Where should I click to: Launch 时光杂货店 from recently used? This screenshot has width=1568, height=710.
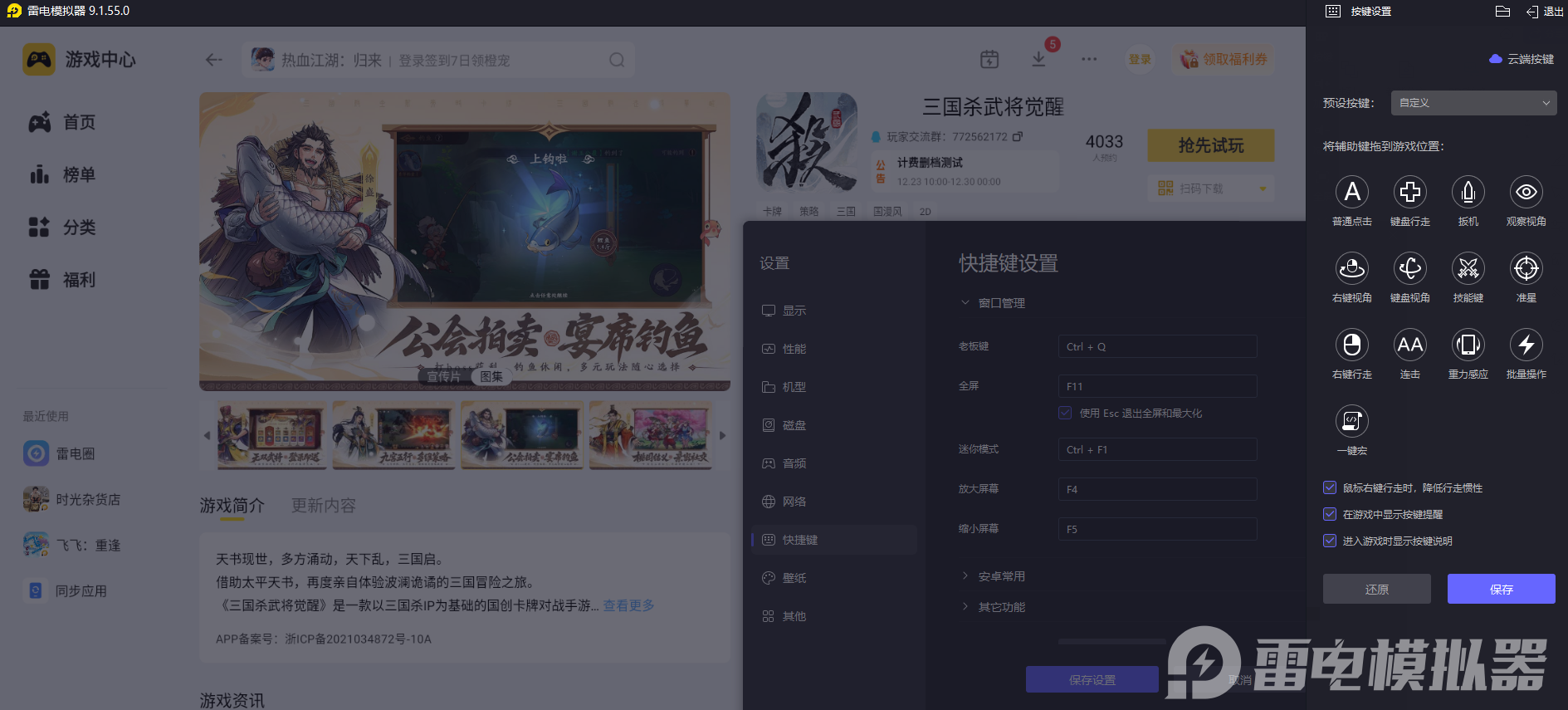(72, 499)
